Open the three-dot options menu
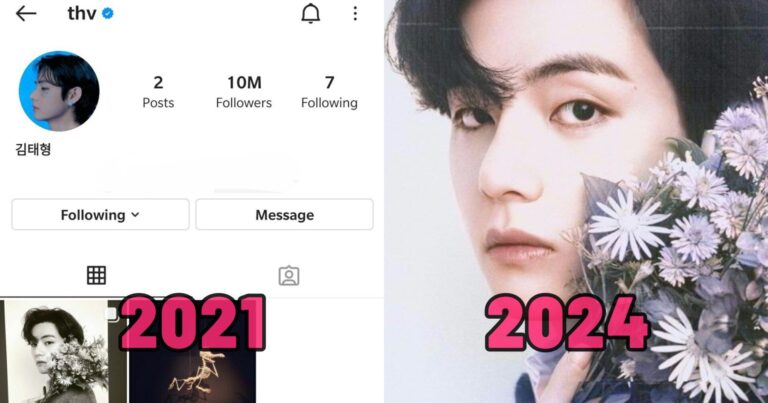This screenshot has width=768, height=403. 355,13
